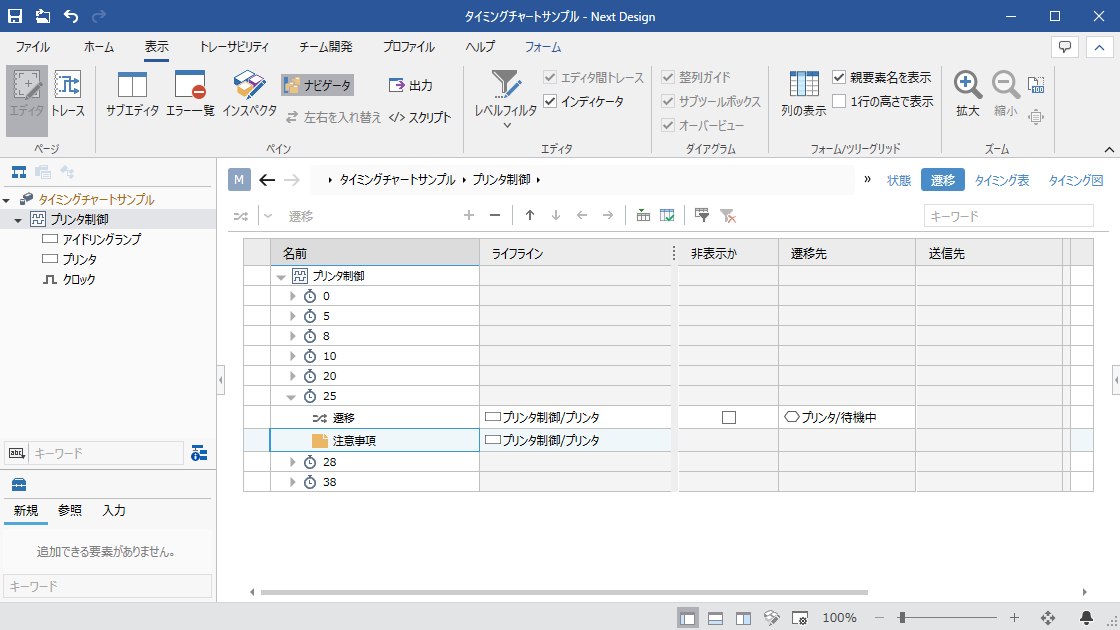Collapse プリンタ制御 in navigator tree
1120x630 pixels.
click(x=18, y=220)
